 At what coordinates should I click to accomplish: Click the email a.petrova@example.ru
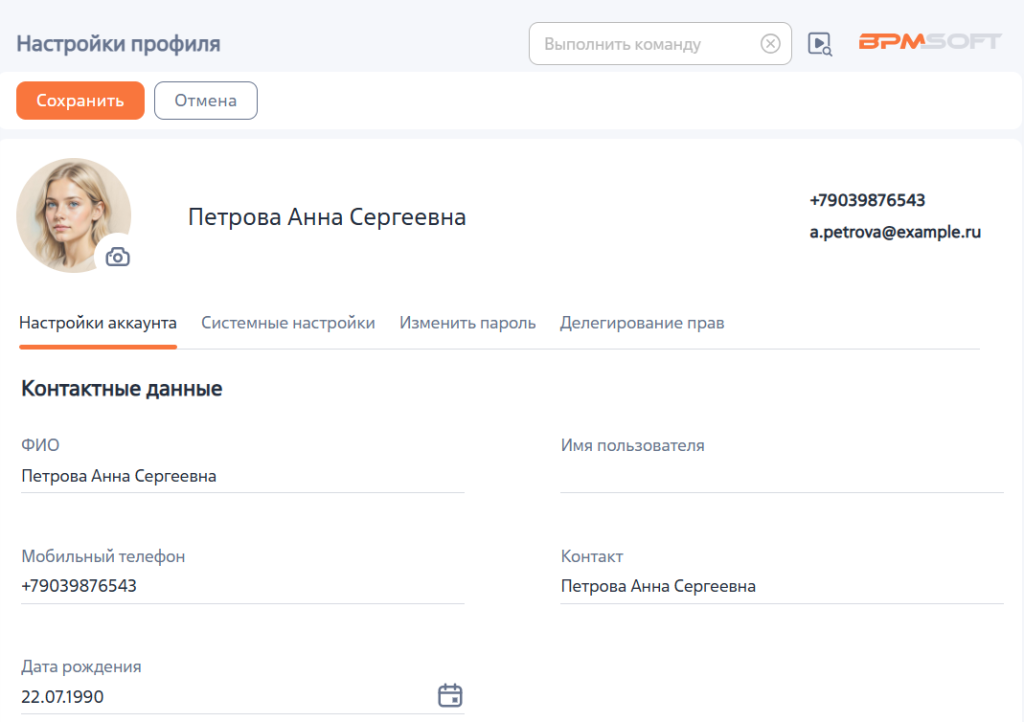[x=895, y=232]
